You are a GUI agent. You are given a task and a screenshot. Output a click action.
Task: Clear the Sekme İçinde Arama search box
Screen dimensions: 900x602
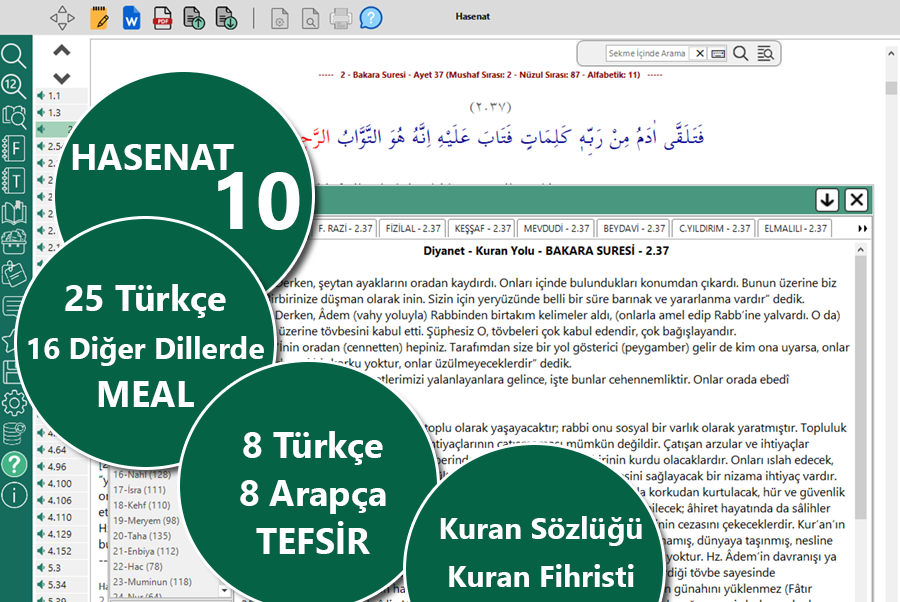699,53
